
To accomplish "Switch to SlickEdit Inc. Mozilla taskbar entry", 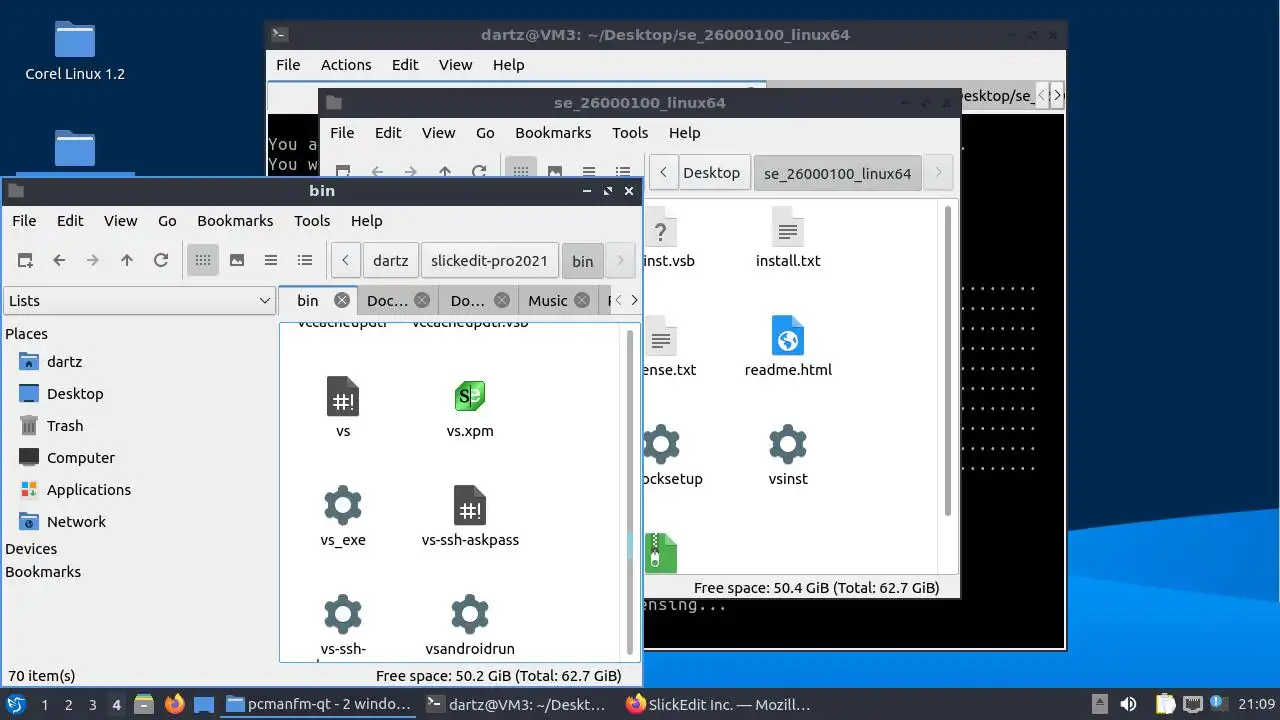I will pyautogui.click(x=718, y=704).
